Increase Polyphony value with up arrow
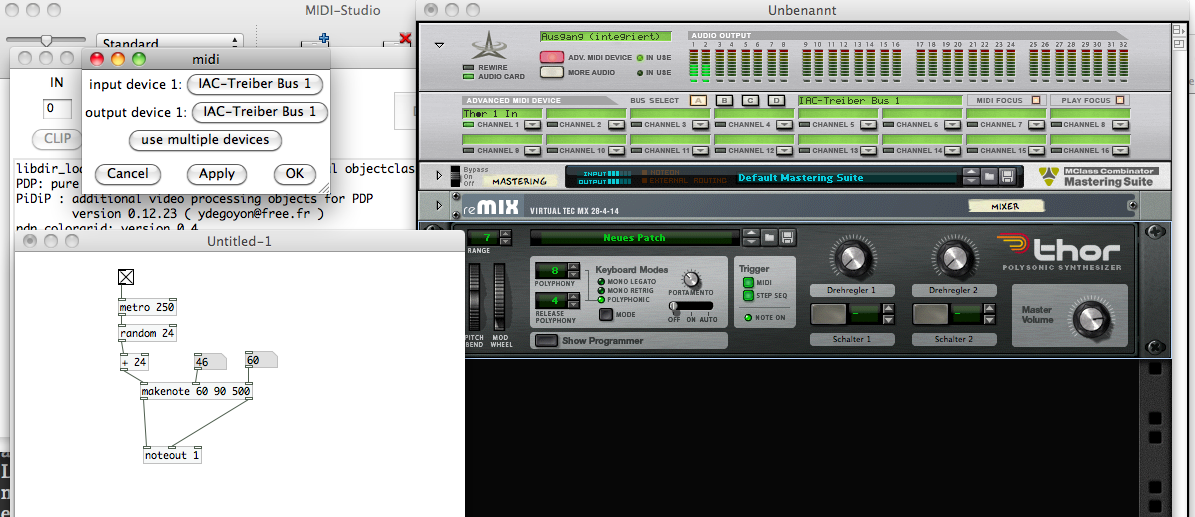The width and height of the screenshot is (1195, 517). (574, 267)
